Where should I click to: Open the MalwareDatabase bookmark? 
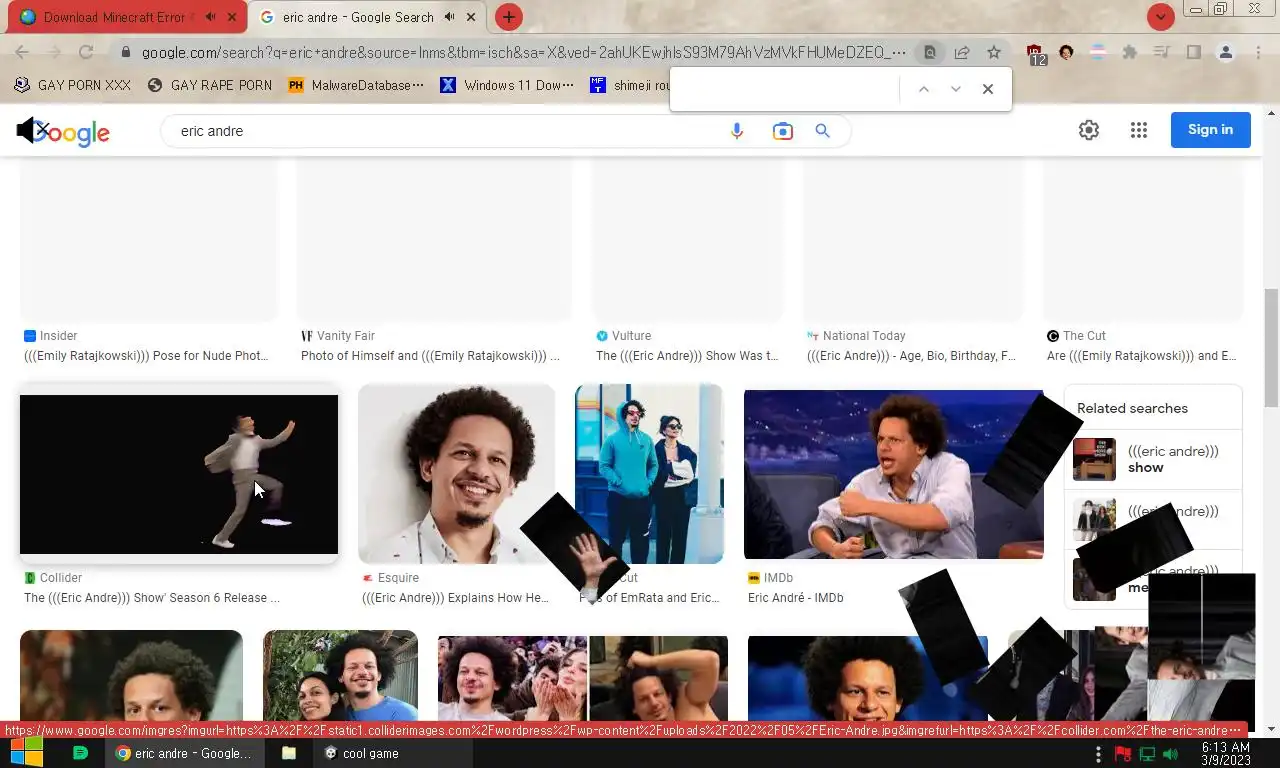(356, 85)
